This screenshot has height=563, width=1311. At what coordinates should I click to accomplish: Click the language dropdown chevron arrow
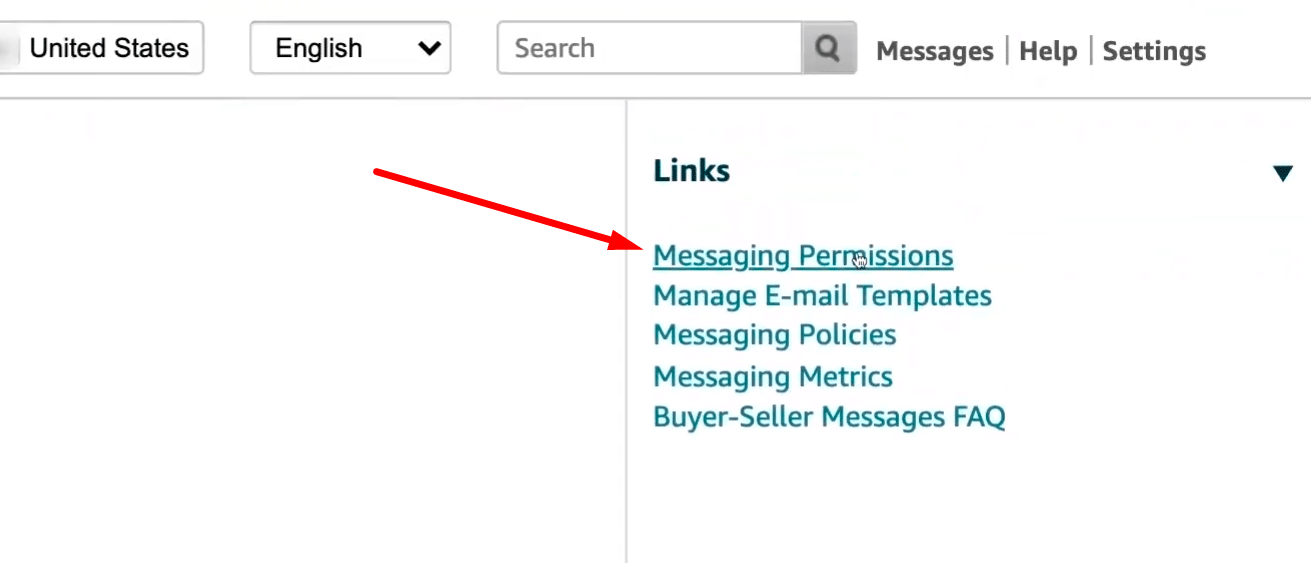pos(430,48)
